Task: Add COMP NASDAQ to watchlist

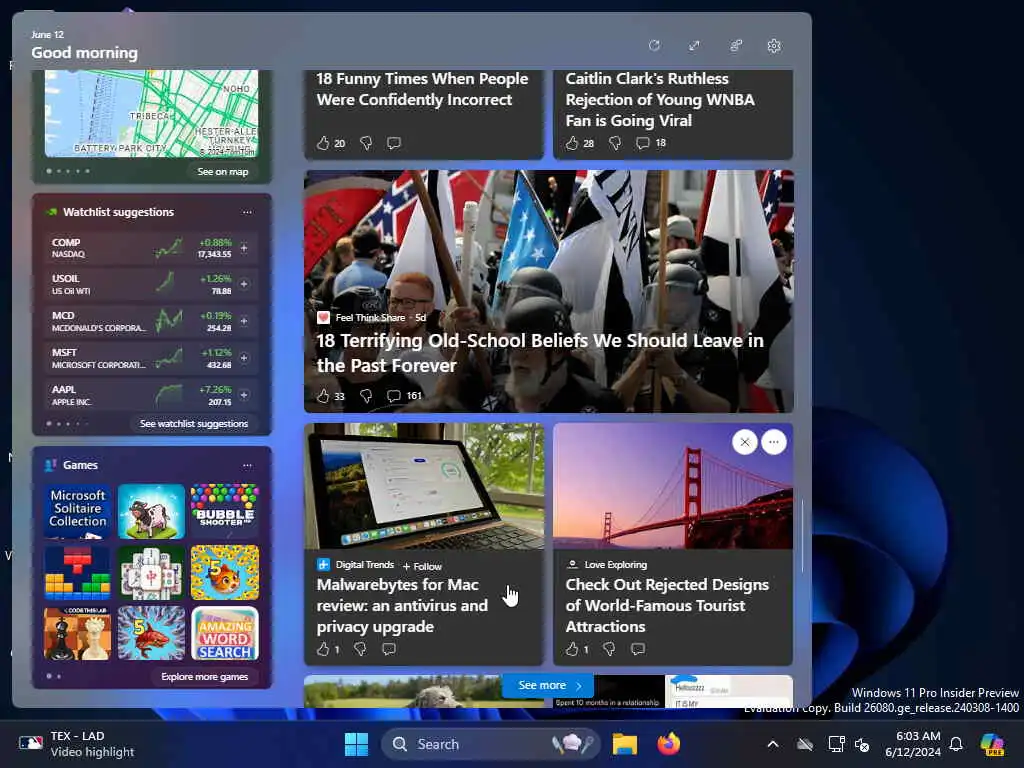Action: tap(244, 248)
